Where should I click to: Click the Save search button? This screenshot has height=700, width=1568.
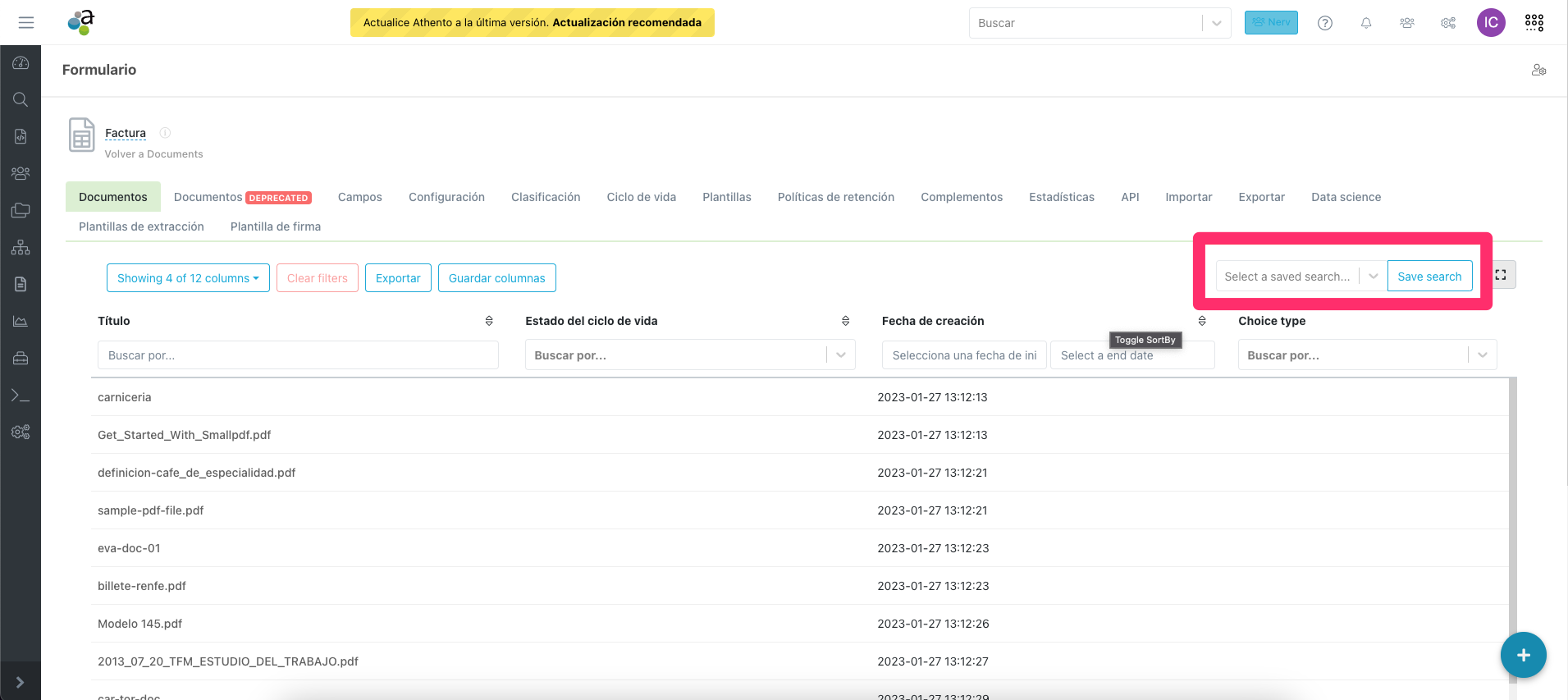point(1429,277)
